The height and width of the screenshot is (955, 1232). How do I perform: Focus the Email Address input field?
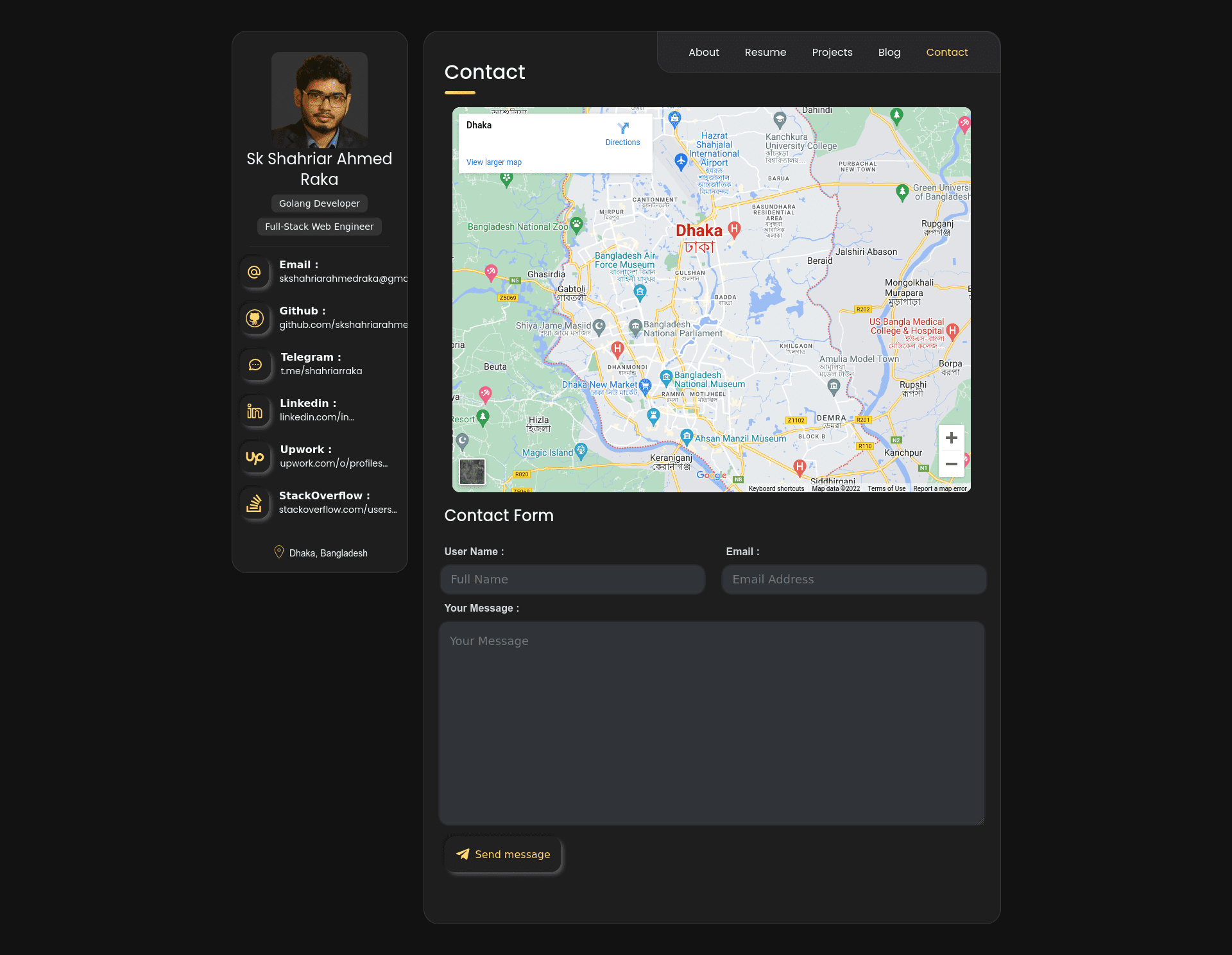854,580
